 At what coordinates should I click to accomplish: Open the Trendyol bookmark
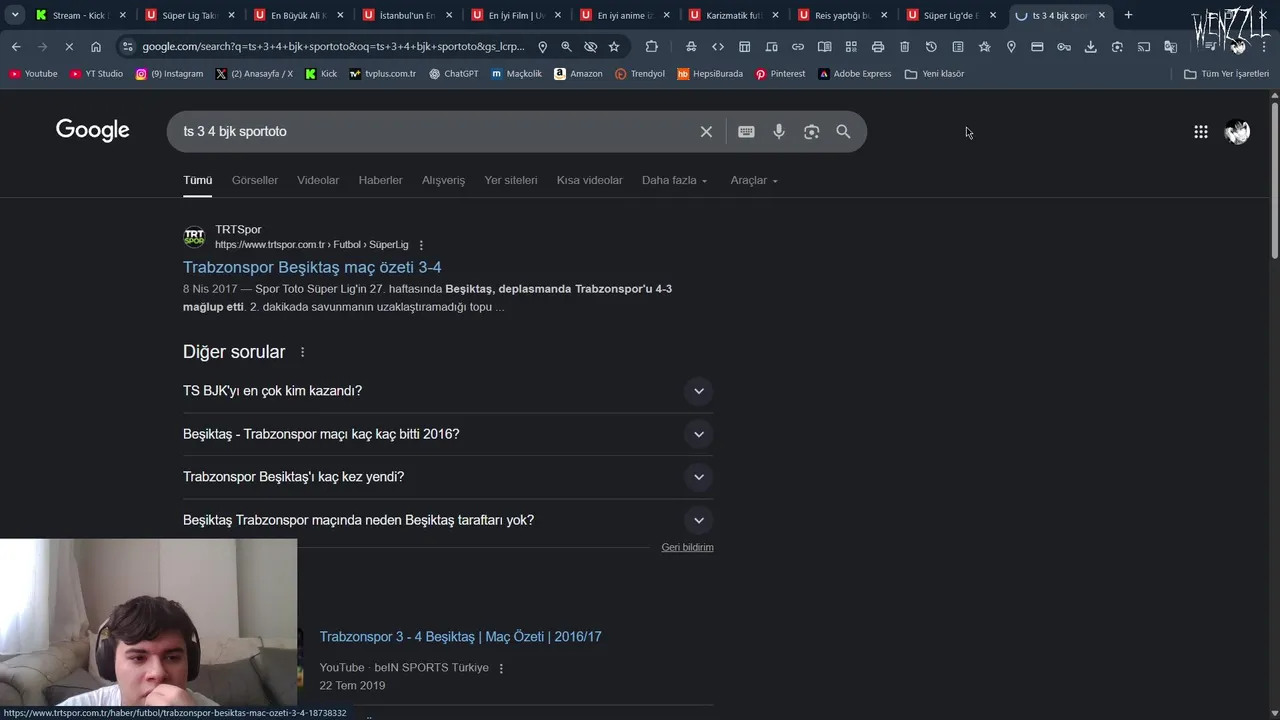click(x=640, y=74)
